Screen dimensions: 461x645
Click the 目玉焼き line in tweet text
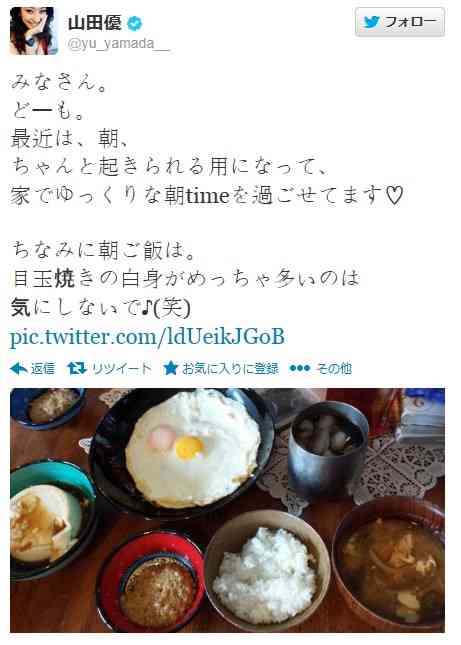[185, 278]
